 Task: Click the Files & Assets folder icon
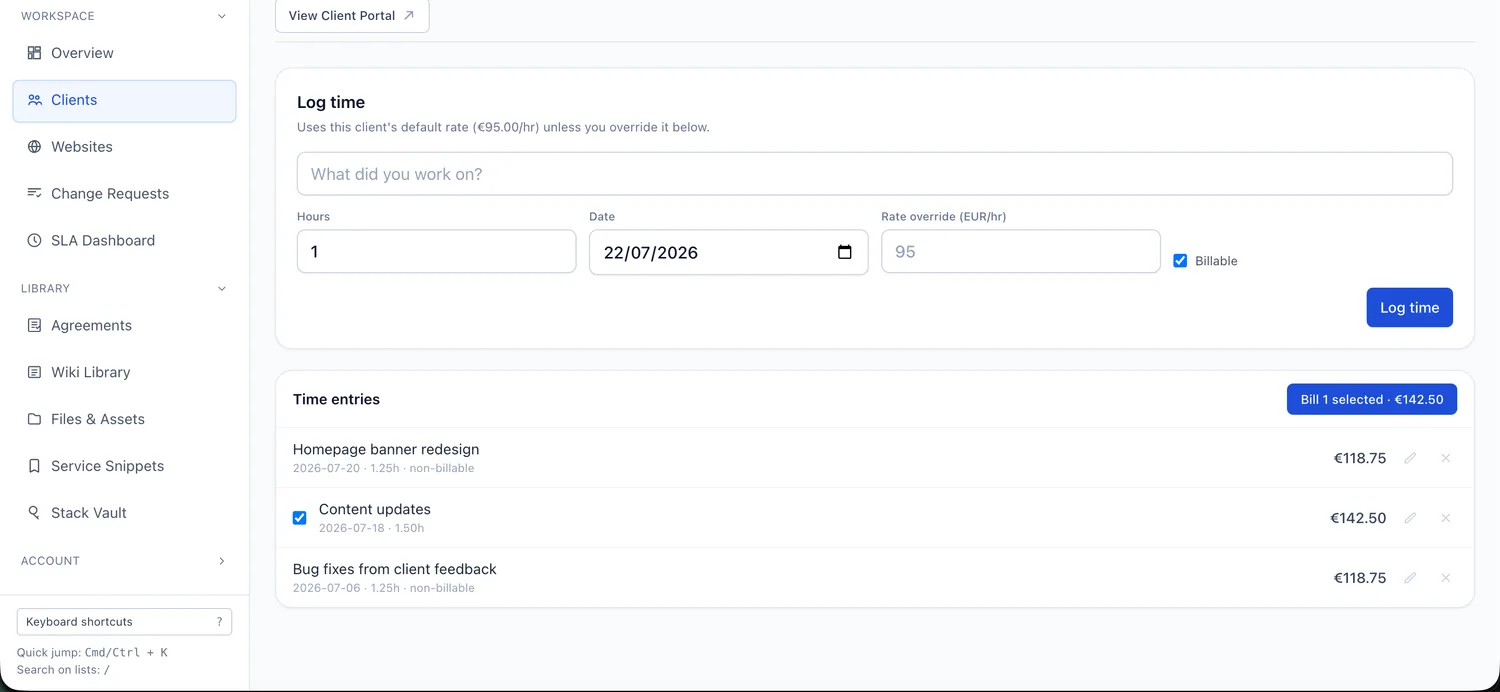coord(34,419)
